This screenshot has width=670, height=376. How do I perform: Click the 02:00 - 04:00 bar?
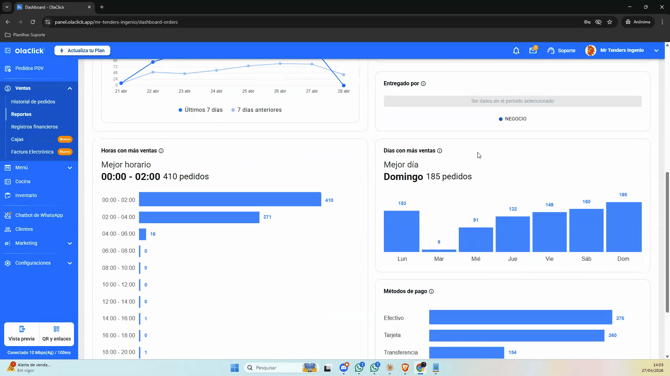coord(199,217)
